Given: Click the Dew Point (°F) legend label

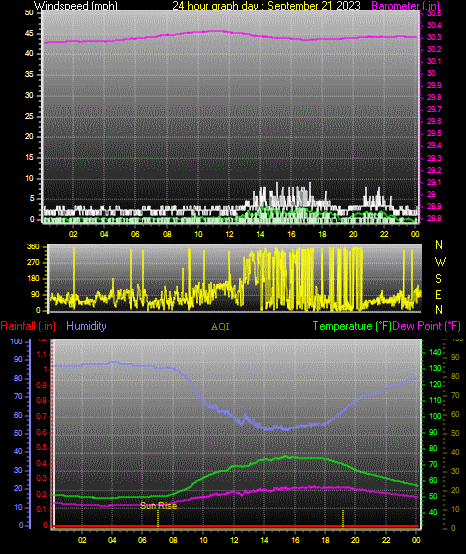Looking at the screenshot, I should coord(427,326).
